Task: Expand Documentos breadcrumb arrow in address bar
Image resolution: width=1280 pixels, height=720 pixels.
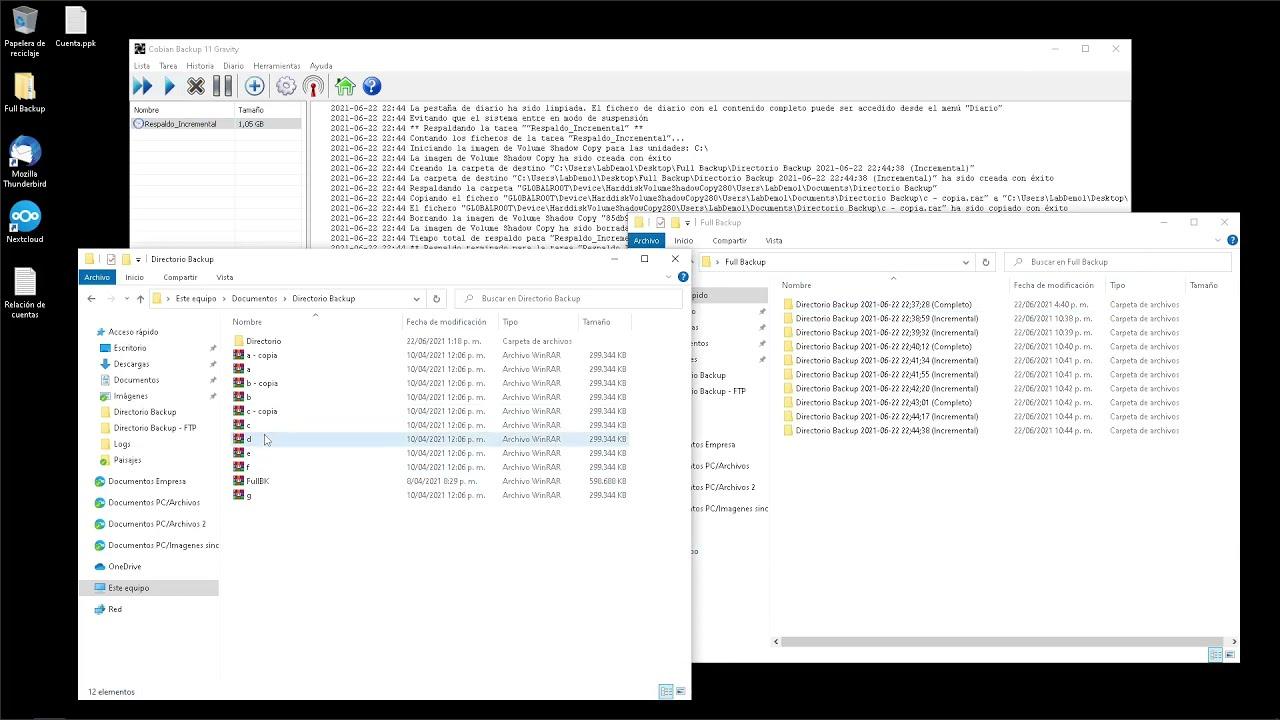Action: click(285, 298)
